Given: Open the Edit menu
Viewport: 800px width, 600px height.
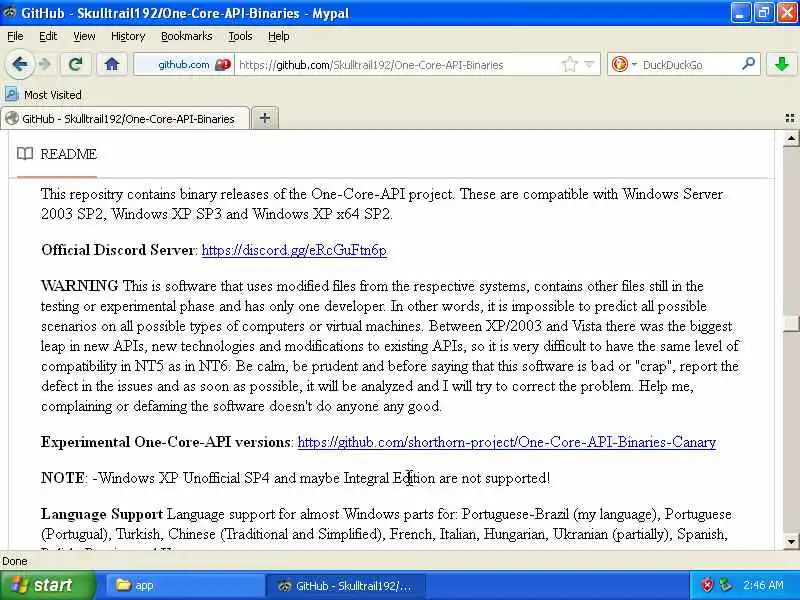Looking at the screenshot, I should [48, 36].
